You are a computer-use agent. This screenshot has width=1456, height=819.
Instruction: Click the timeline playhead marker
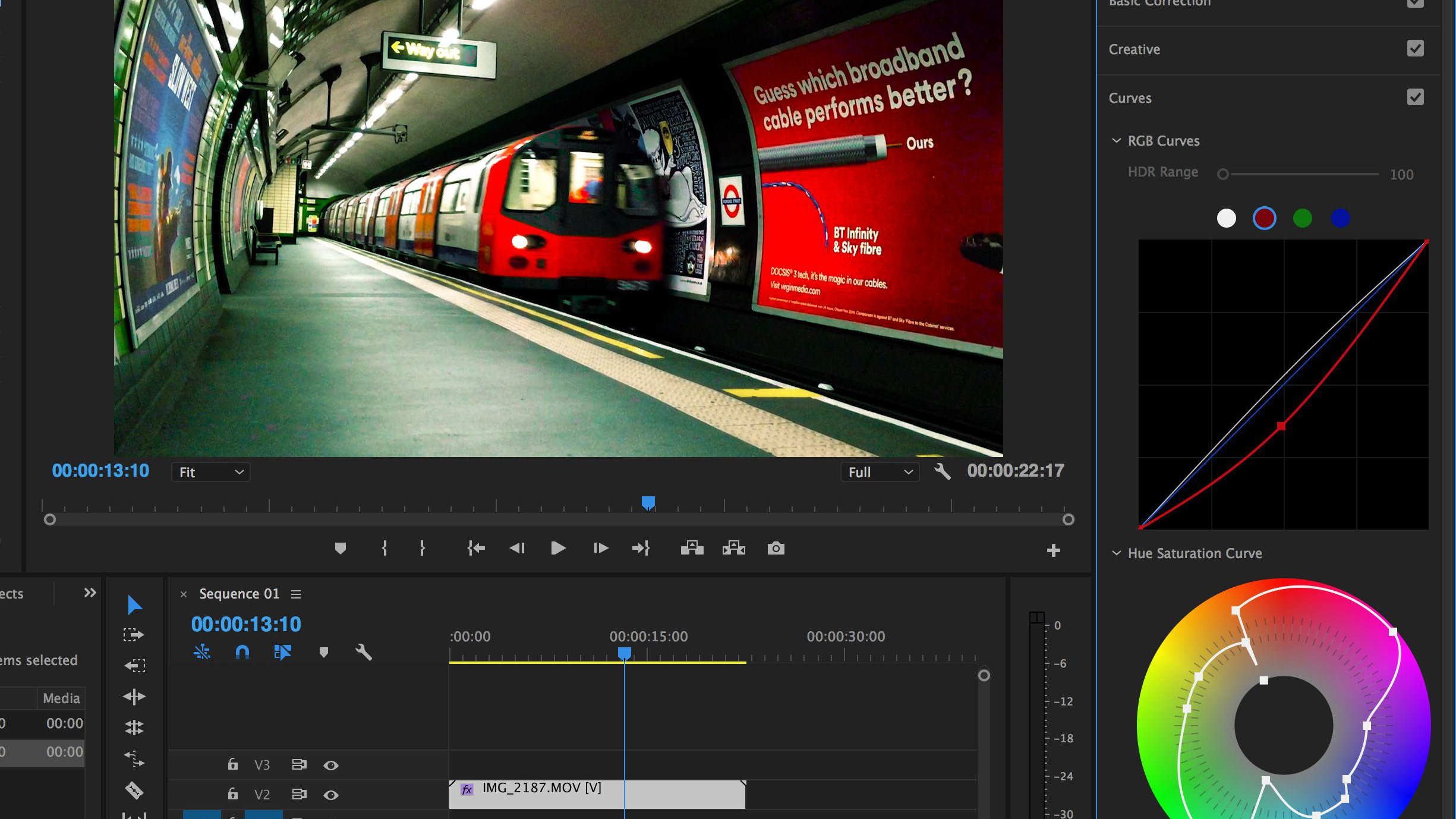[x=624, y=653]
